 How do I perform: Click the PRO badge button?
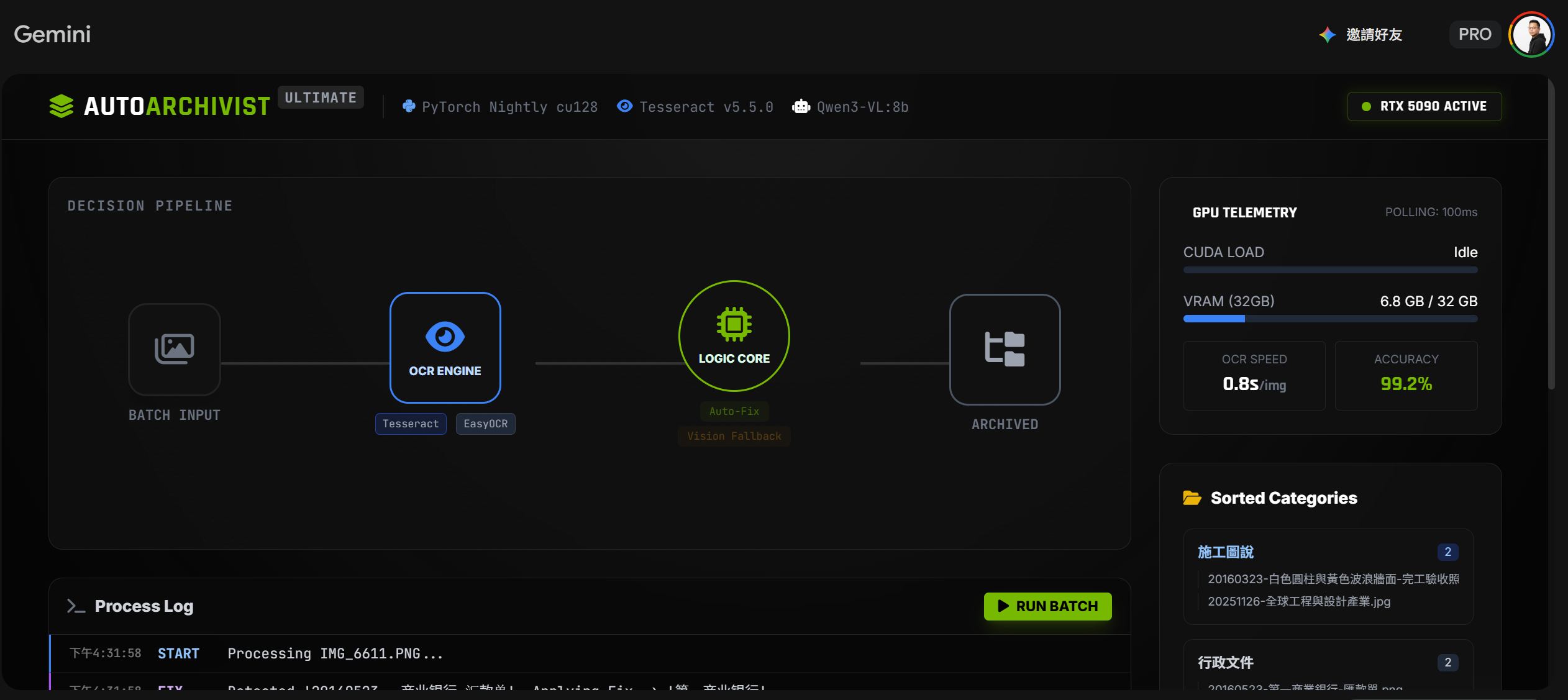tap(1475, 34)
